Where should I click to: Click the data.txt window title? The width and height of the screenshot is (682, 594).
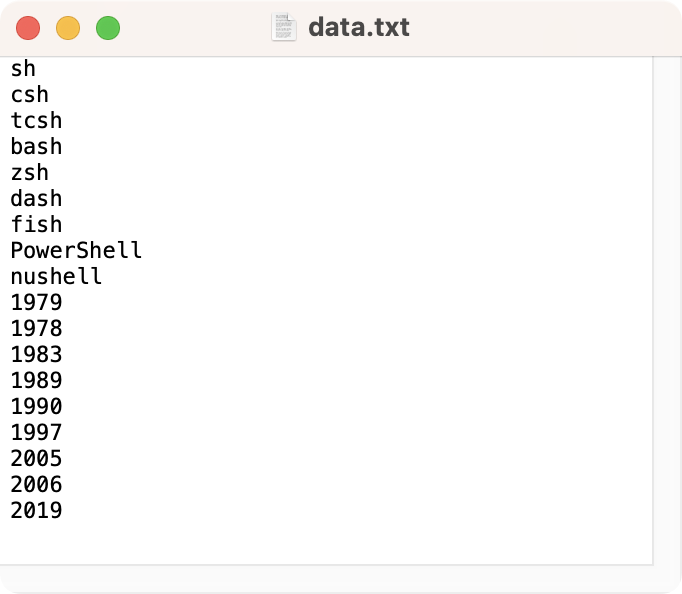358,27
